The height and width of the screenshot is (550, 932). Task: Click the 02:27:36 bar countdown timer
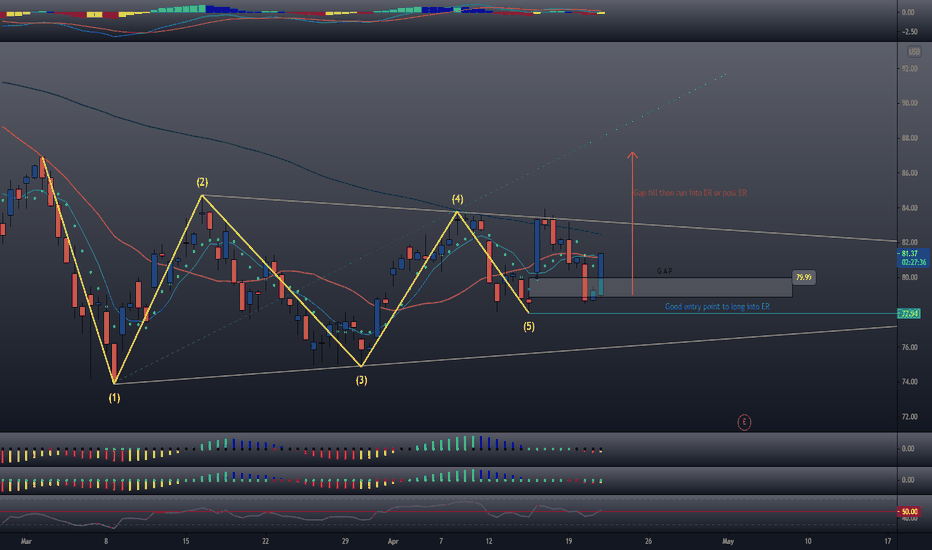[914, 262]
